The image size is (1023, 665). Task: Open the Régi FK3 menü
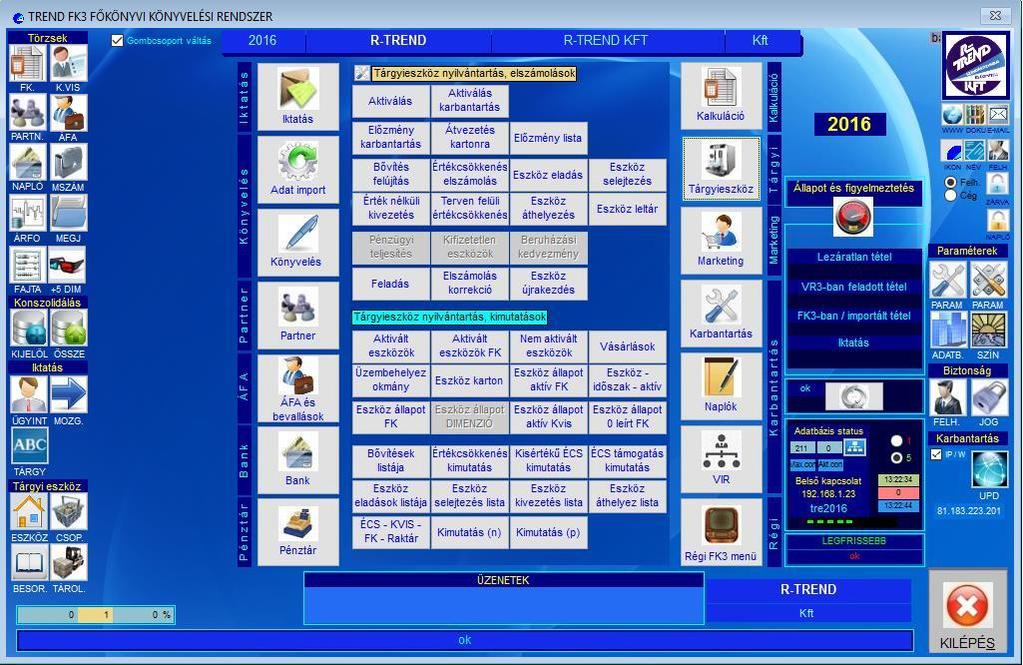pyautogui.click(x=721, y=533)
